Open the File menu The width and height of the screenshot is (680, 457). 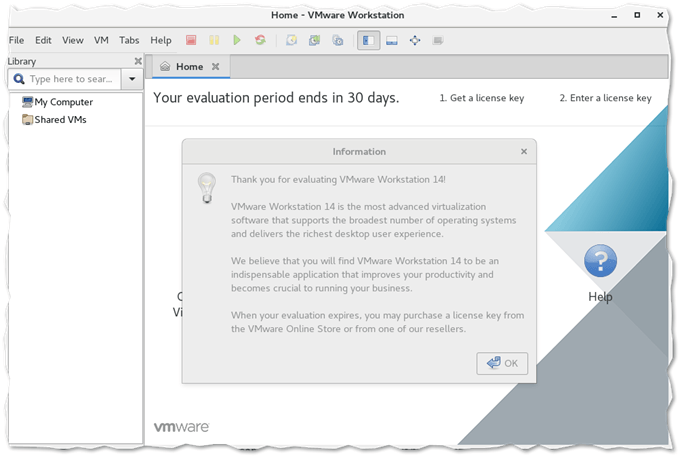click(x=16, y=40)
